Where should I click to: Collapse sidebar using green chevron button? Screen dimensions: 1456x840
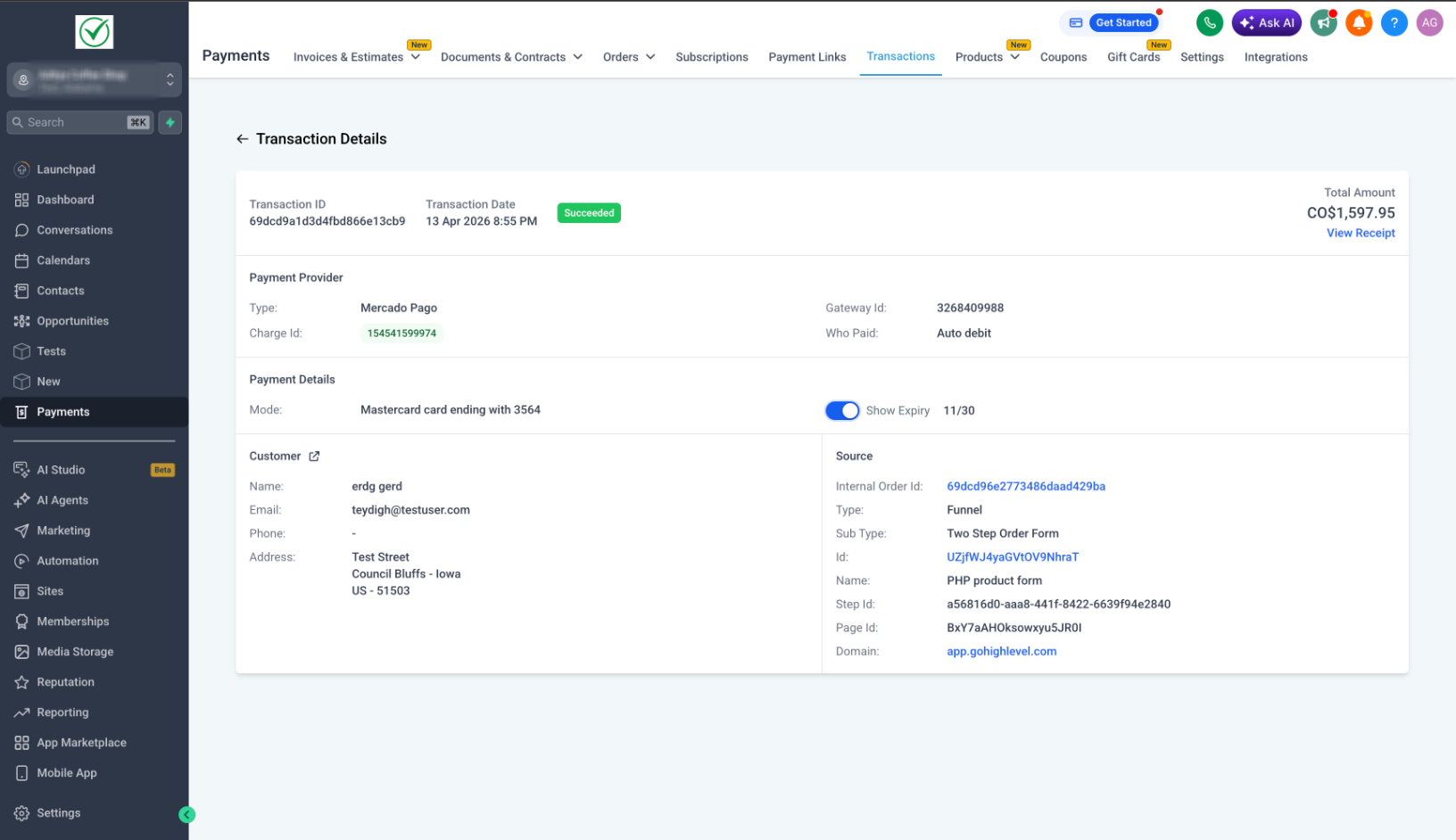click(186, 814)
